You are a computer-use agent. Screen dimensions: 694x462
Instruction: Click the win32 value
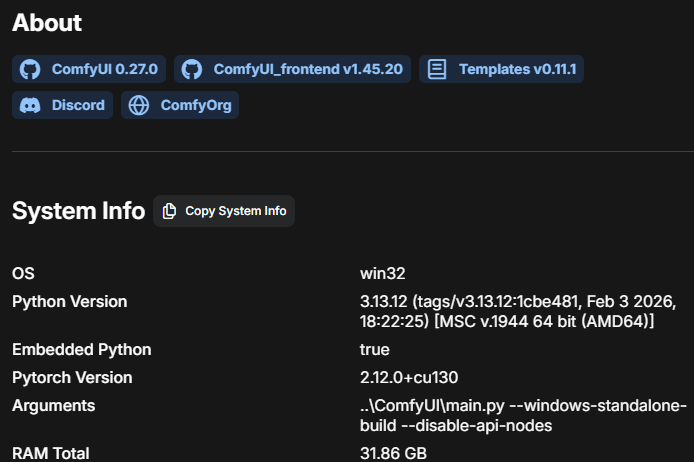tap(382, 273)
